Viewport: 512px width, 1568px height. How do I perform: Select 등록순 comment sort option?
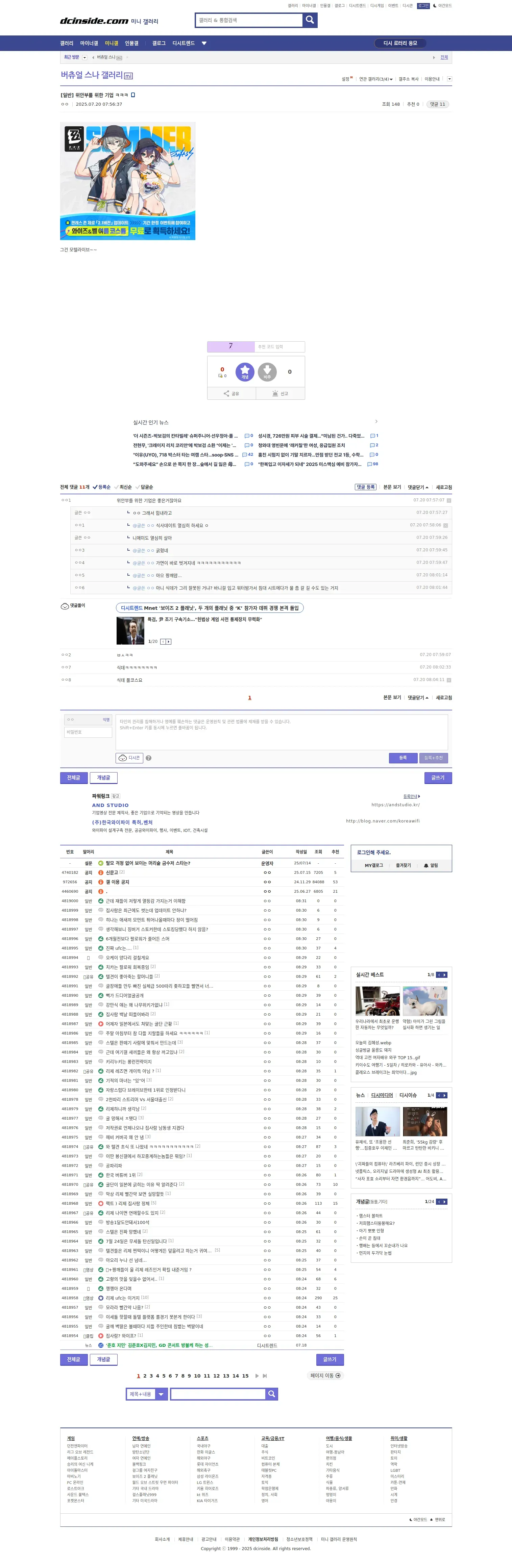click(x=102, y=487)
